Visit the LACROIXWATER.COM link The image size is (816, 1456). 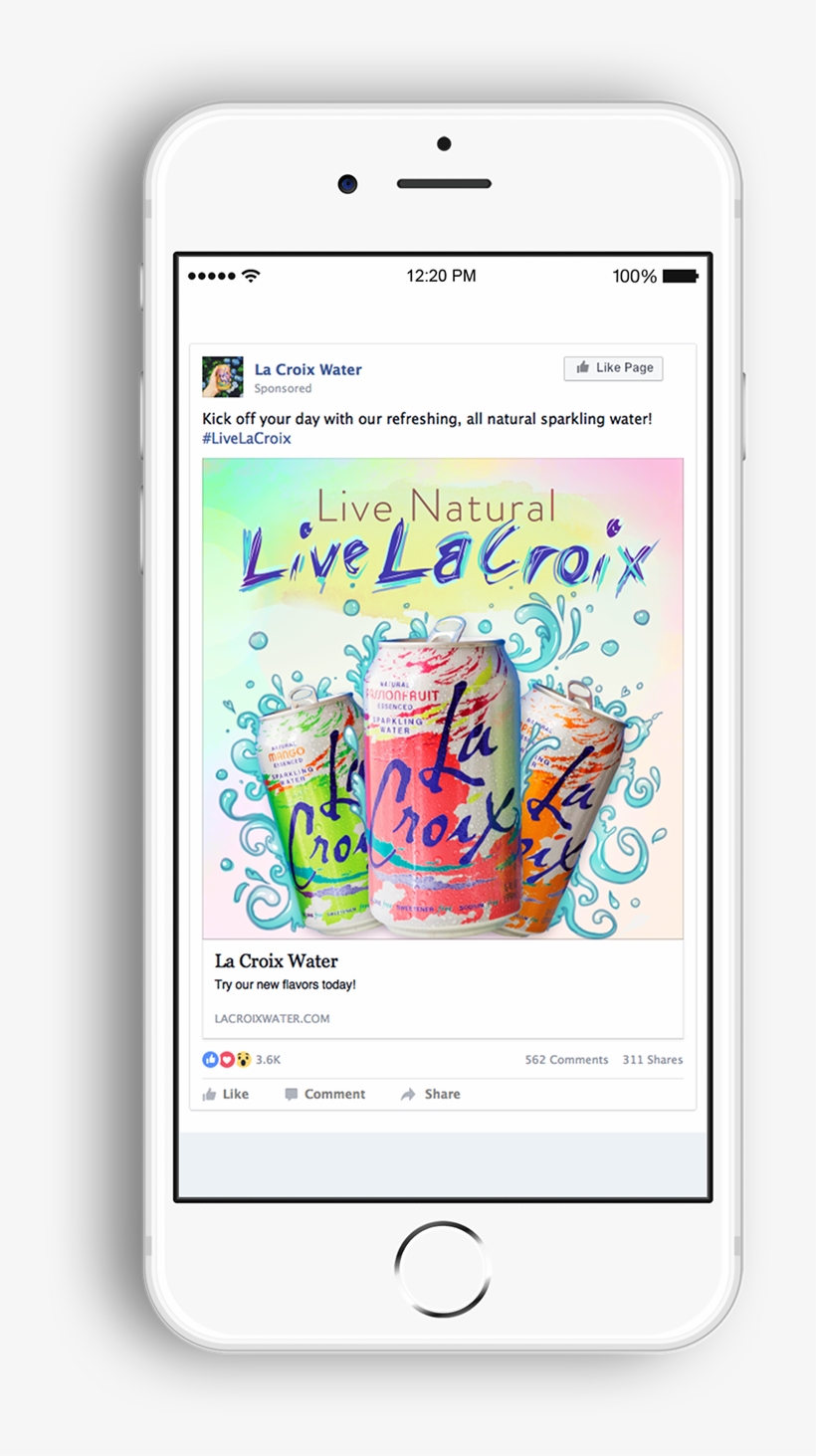click(272, 1018)
